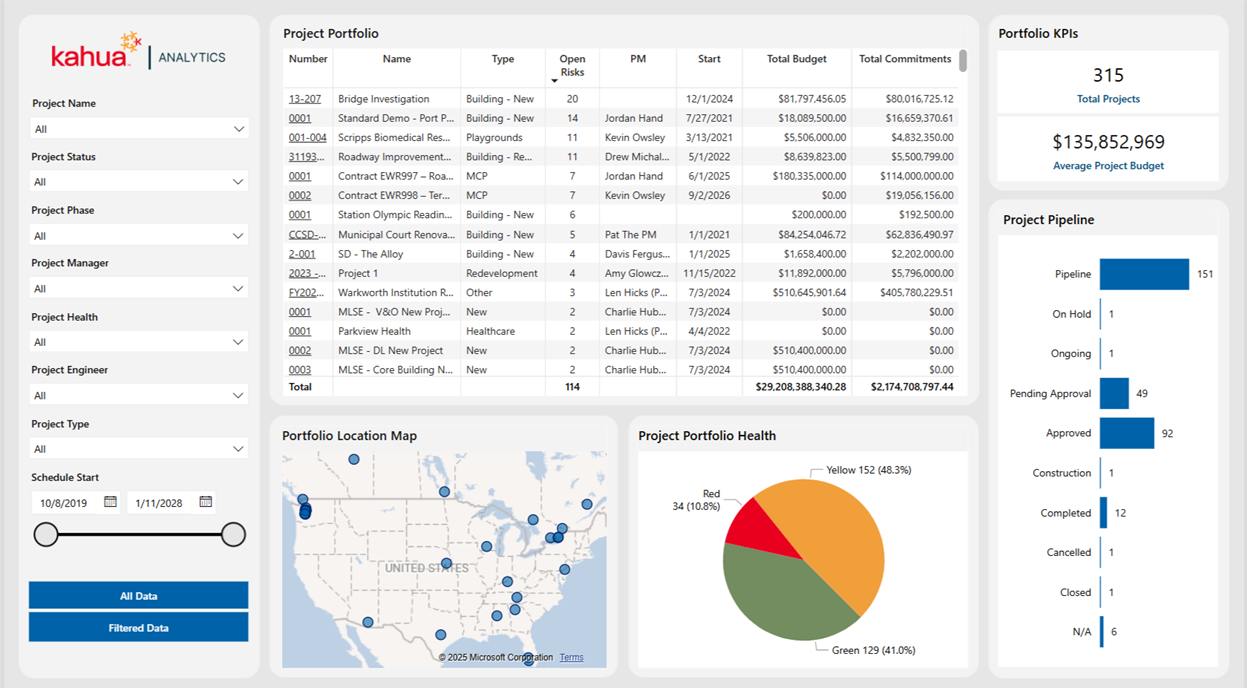Screen dimensions: 1247x688
Task: Open calendar picker for start date 10/8/2019
Action: (111, 502)
